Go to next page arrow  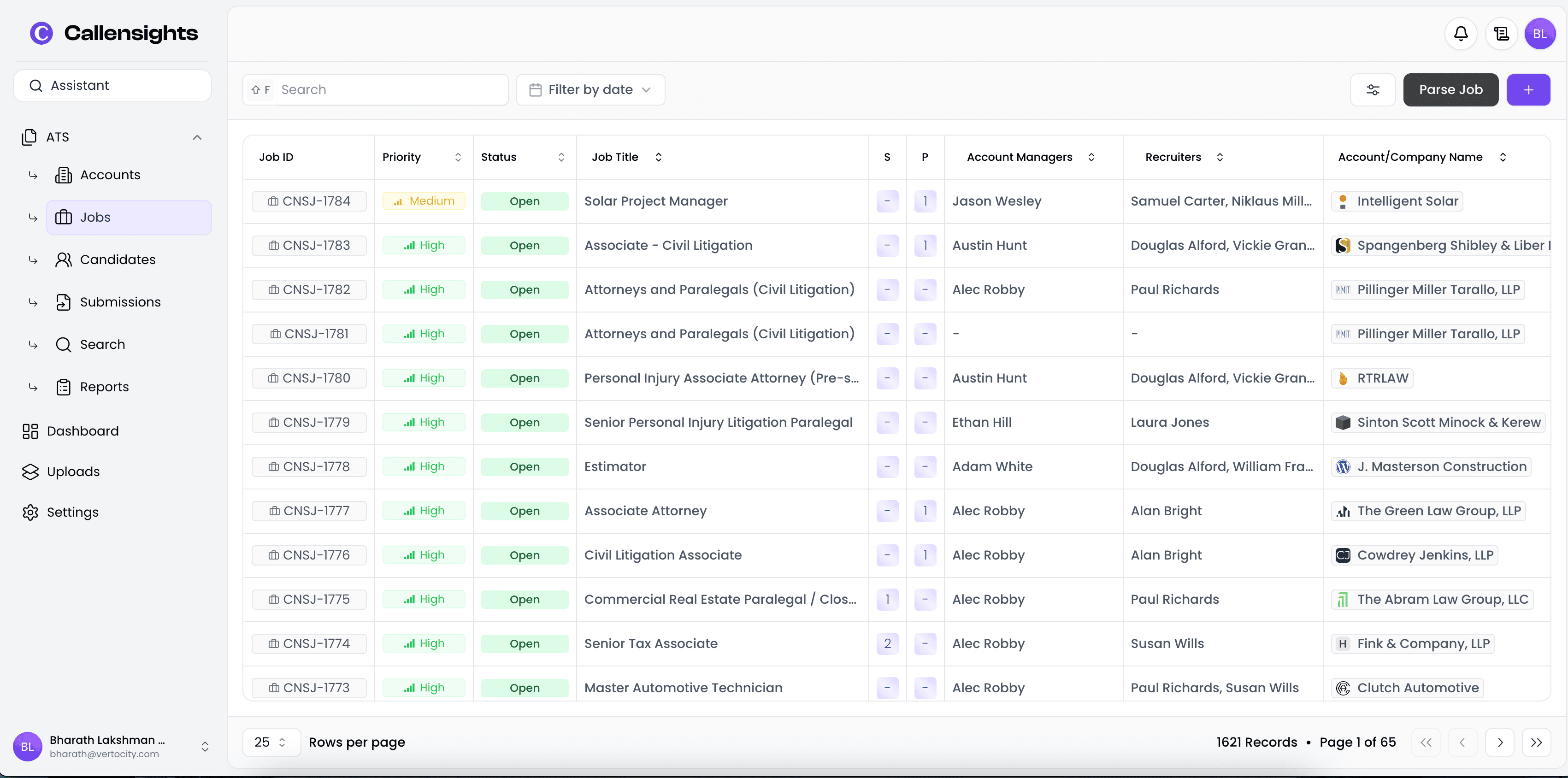point(1500,742)
